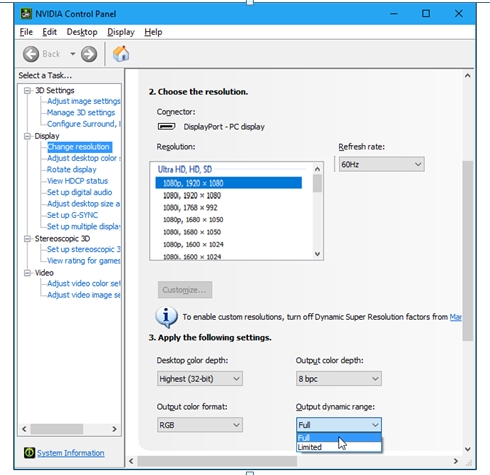Select 1080i, 1768 × 992 resolution
The image size is (490, 475).
click(x=229, y=208)
